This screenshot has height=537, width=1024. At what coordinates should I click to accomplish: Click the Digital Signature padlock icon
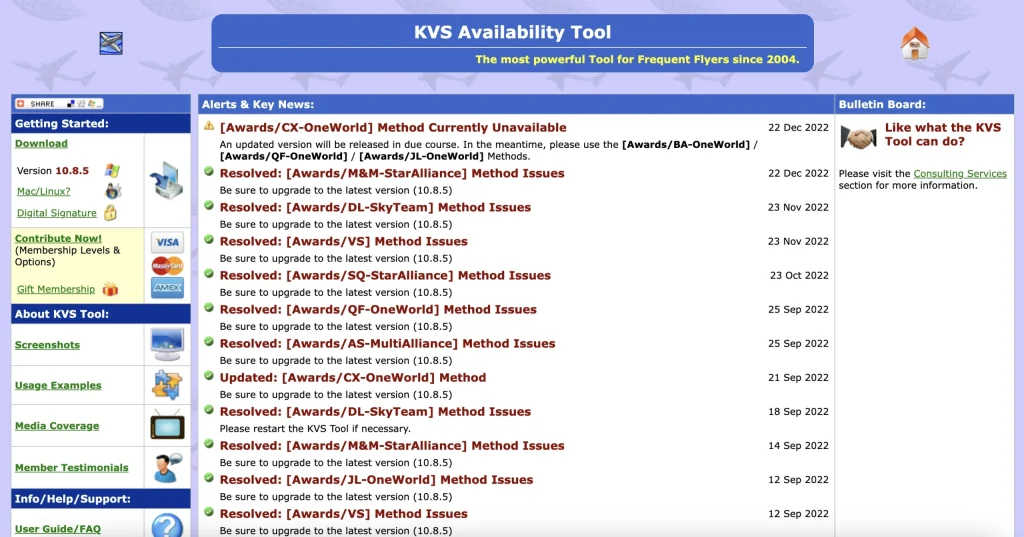click(x=110, y=212)
